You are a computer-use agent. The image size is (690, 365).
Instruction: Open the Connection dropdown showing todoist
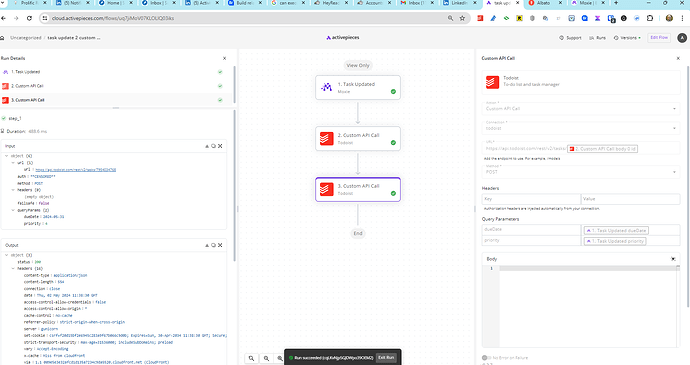pos(581,128)
